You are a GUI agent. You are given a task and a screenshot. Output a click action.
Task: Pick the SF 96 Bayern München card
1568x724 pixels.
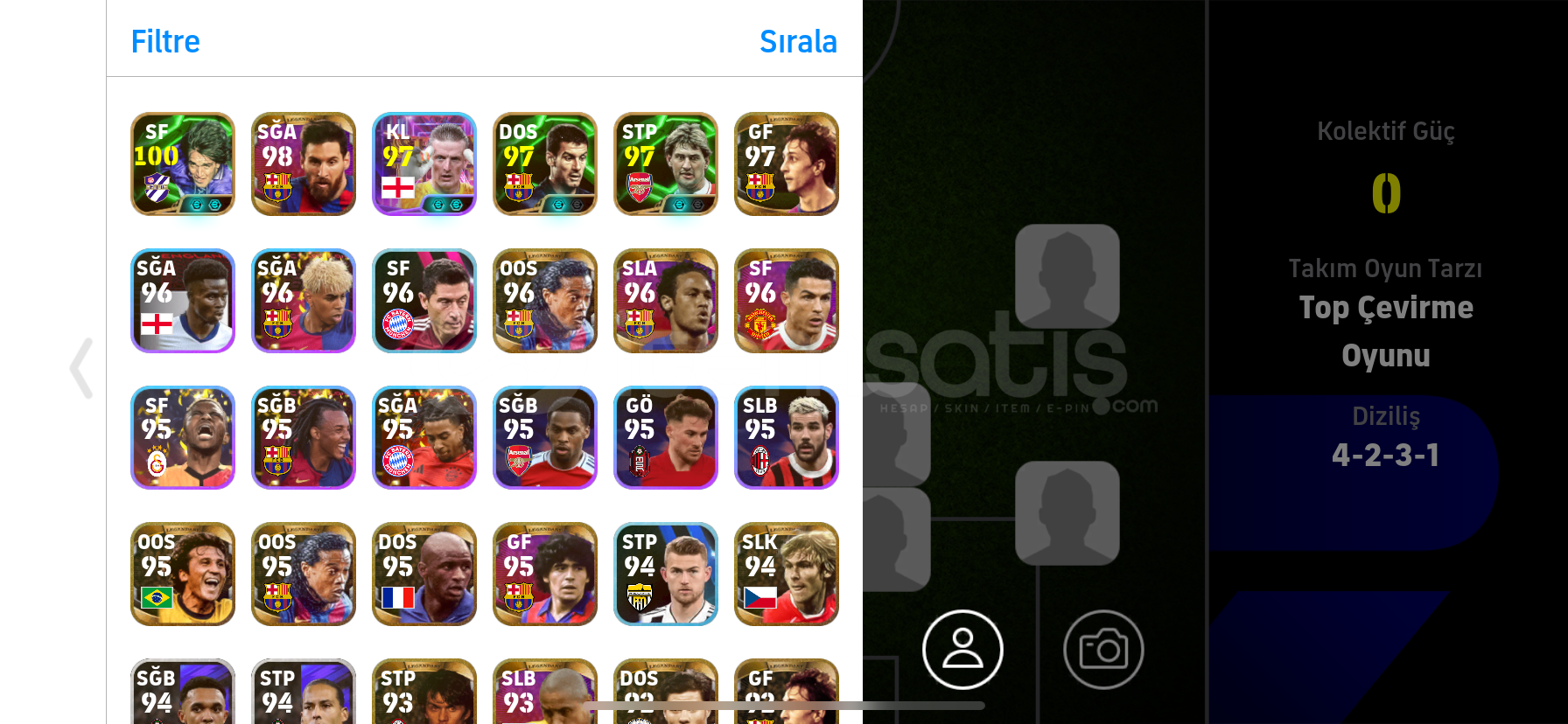coord(424,301)
